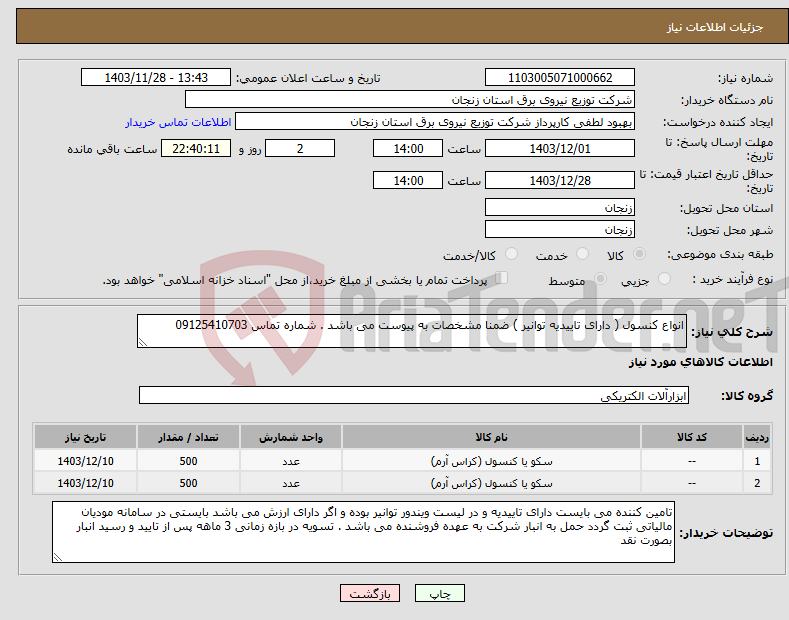
Task: Click the price validity time 14:00 field
Action: (x=408, y=180)
